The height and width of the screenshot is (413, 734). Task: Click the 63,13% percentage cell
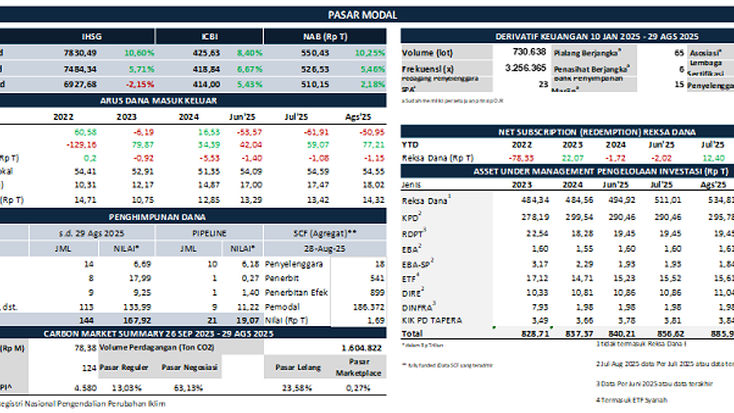coord(188,388)
